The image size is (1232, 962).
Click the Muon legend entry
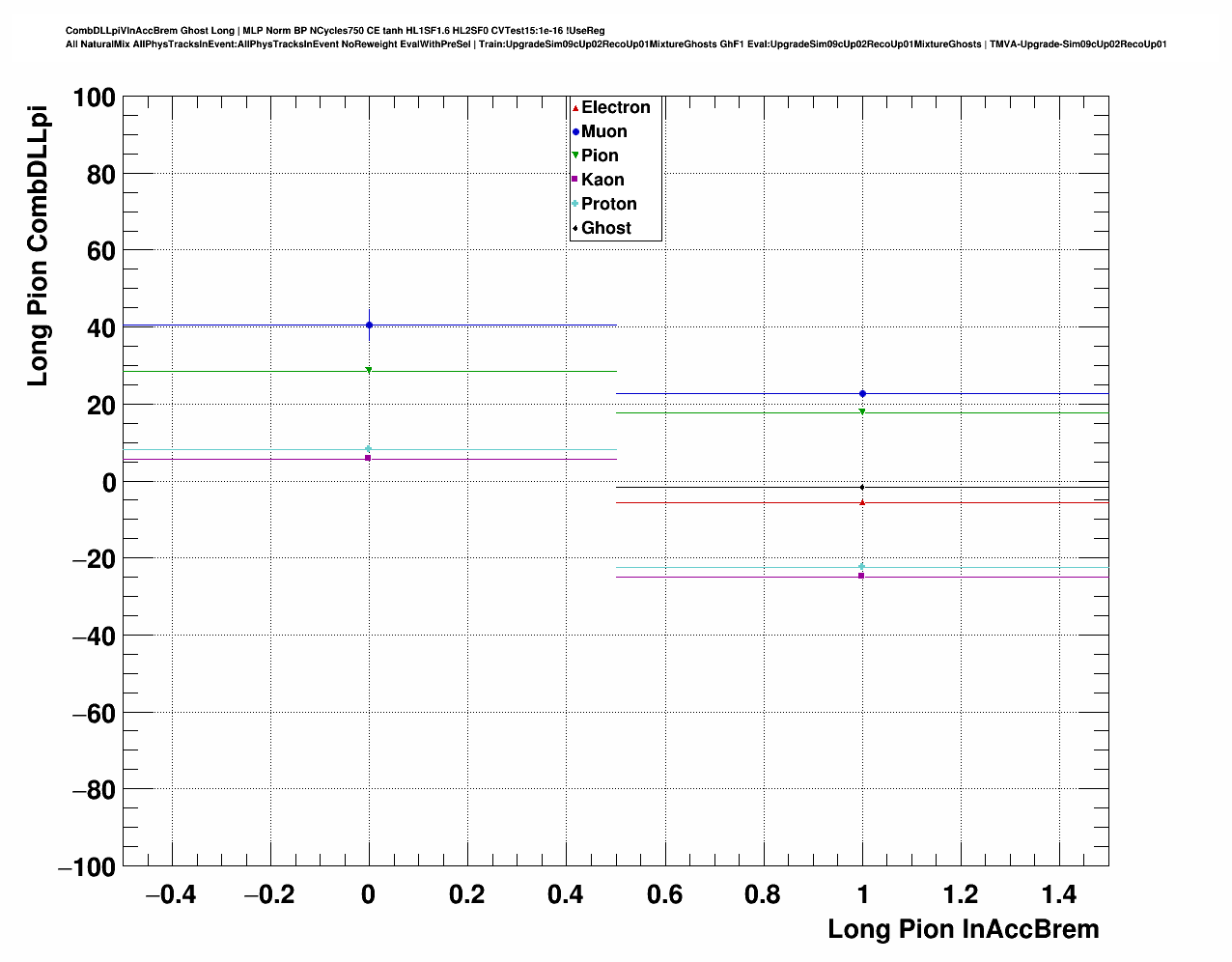tap(600, 131)
